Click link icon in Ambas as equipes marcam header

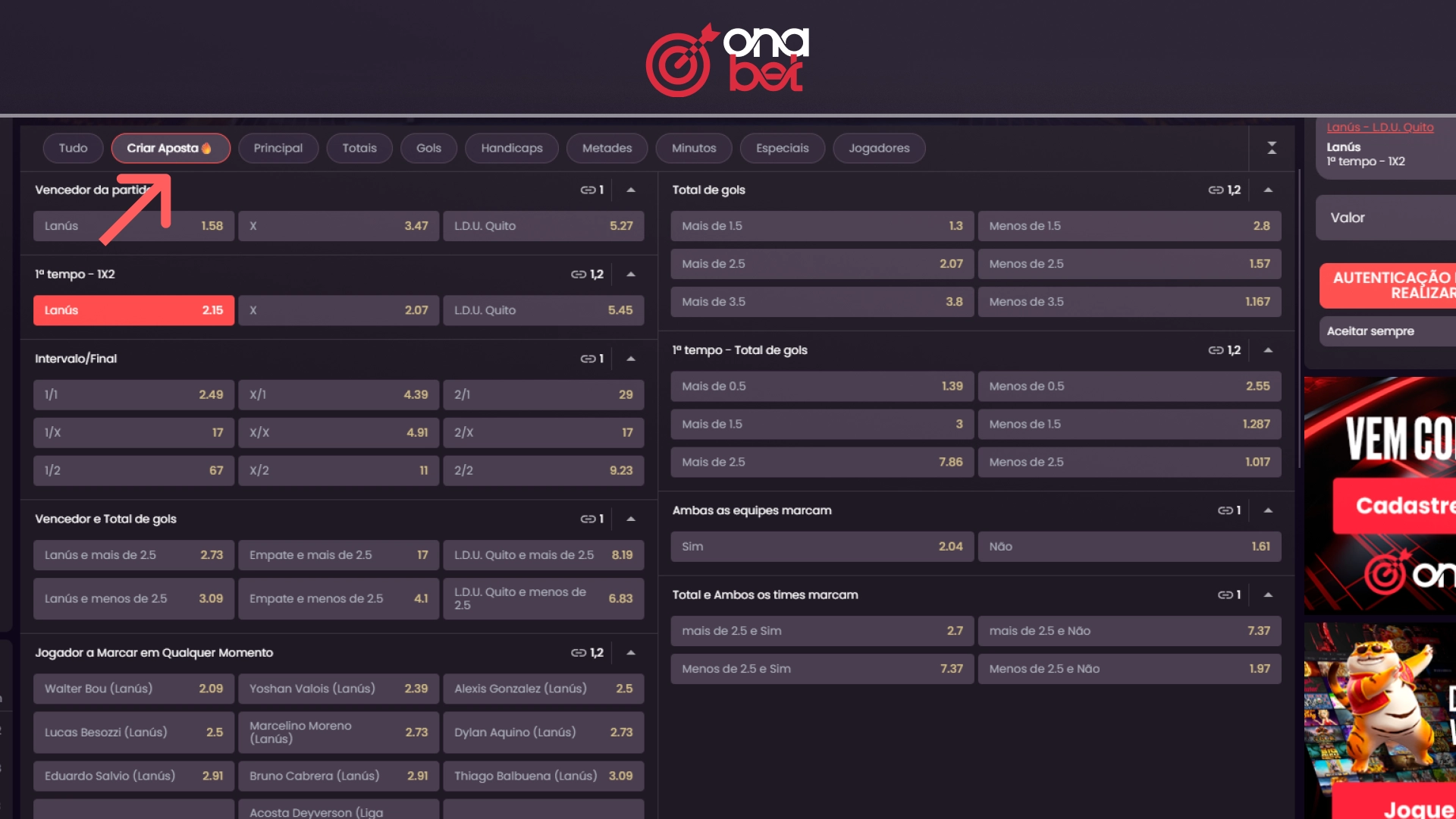point(1225,510)
